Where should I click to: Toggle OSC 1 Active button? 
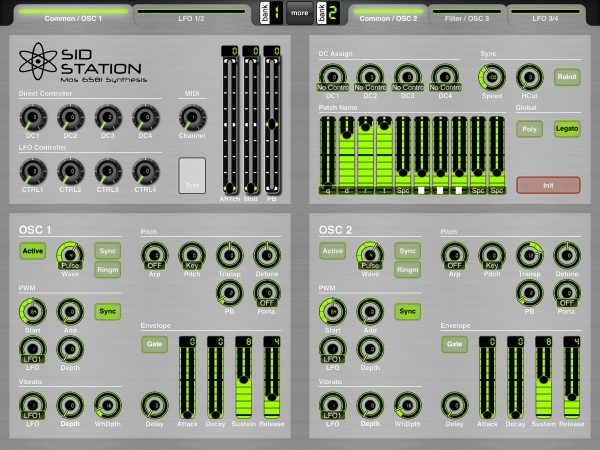click(33, 251)
